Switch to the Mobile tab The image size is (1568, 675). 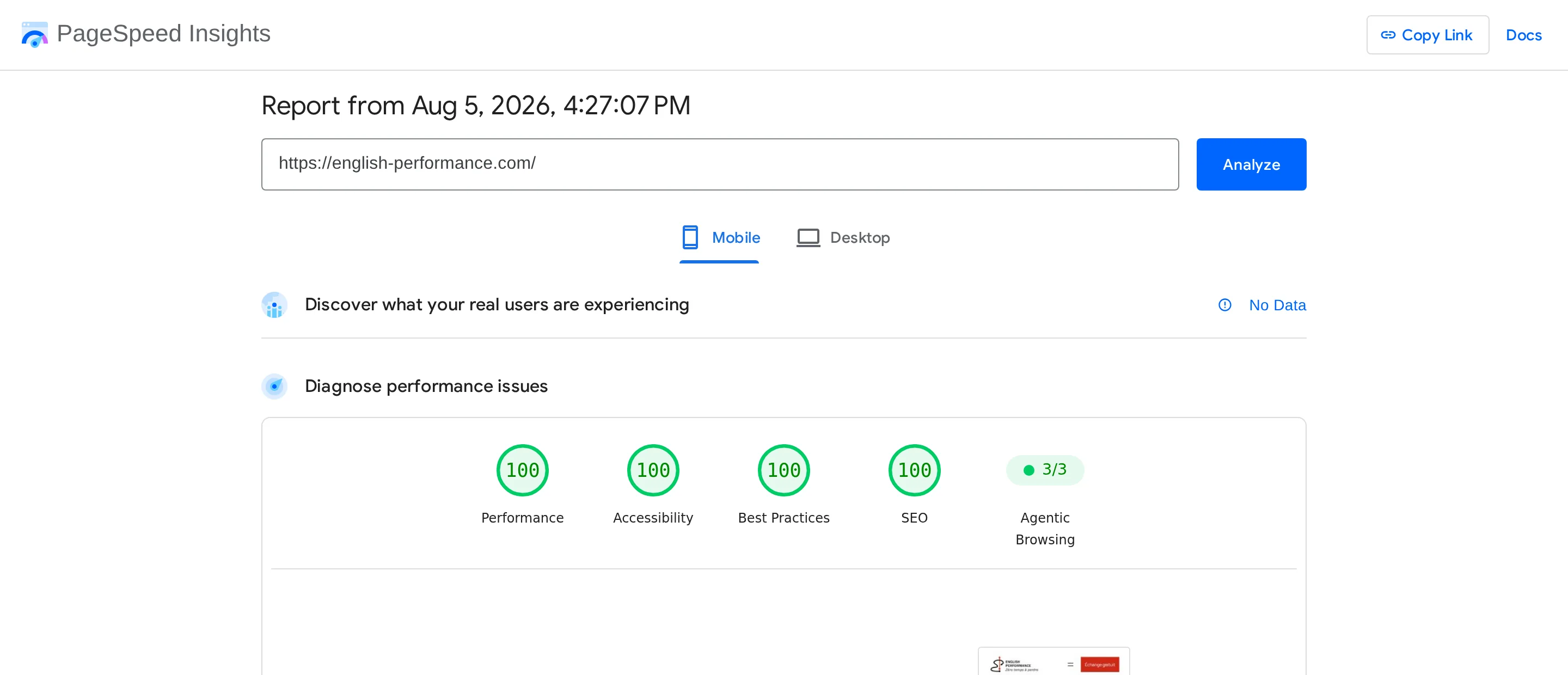click(x=719, y=238)
